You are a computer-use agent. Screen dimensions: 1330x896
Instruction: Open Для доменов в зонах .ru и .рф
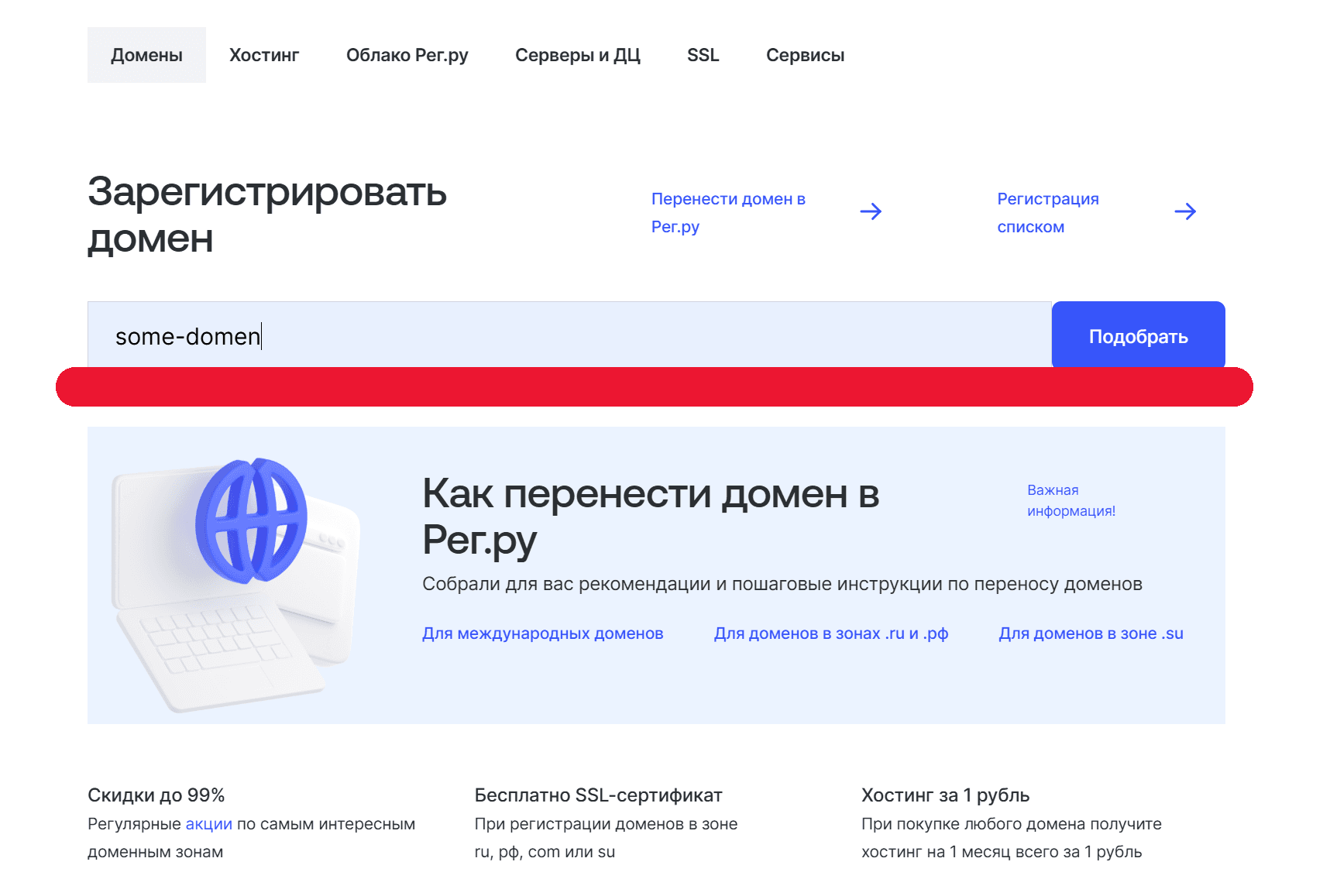[831, 633]
